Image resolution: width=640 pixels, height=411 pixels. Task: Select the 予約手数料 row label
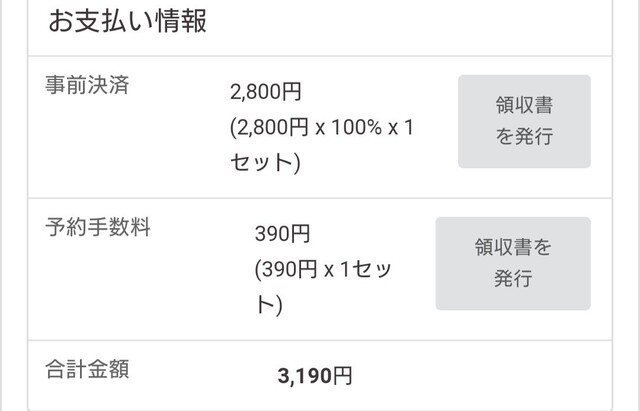click(99, 228)
